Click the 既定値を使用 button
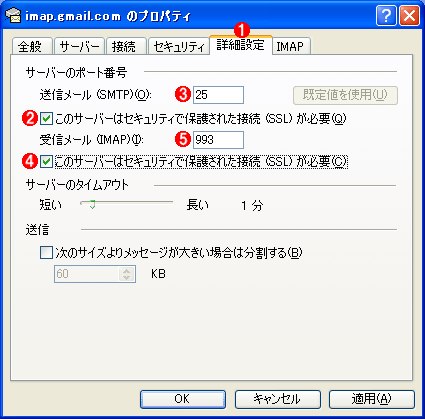Image resolution: width=425 pixels, height=419 pixels. pos(345,95)
